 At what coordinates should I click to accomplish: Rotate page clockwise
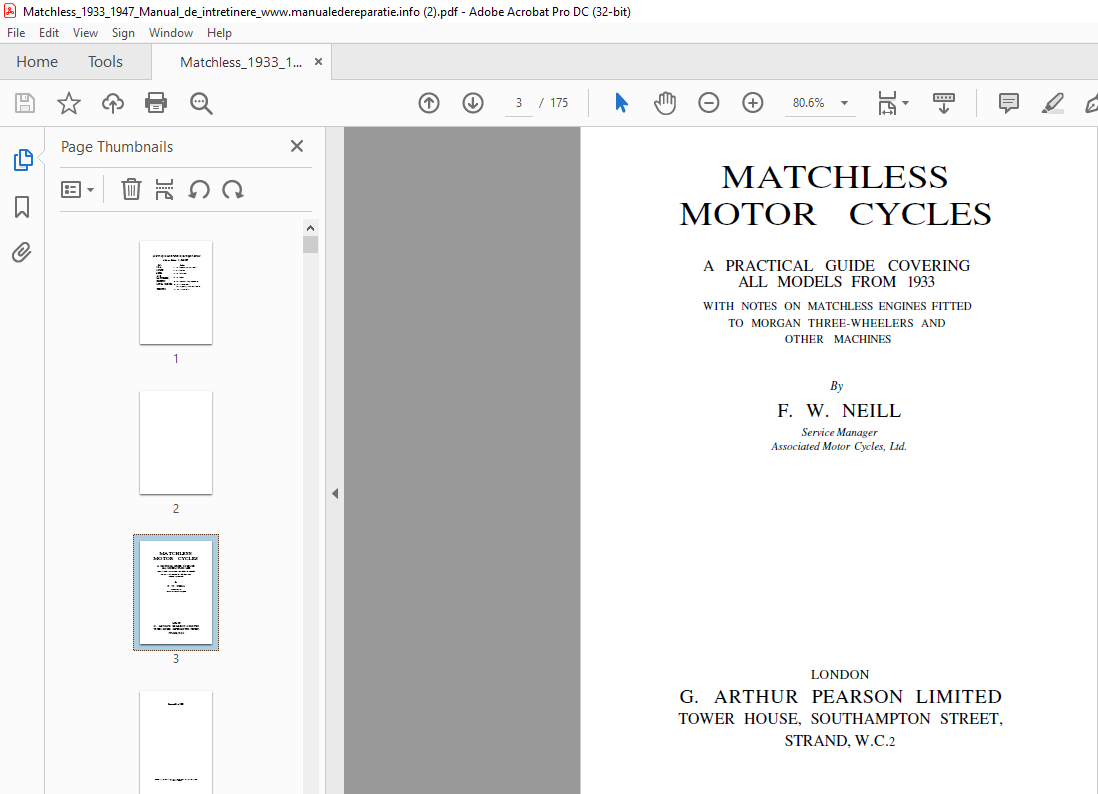click(232, 189)
